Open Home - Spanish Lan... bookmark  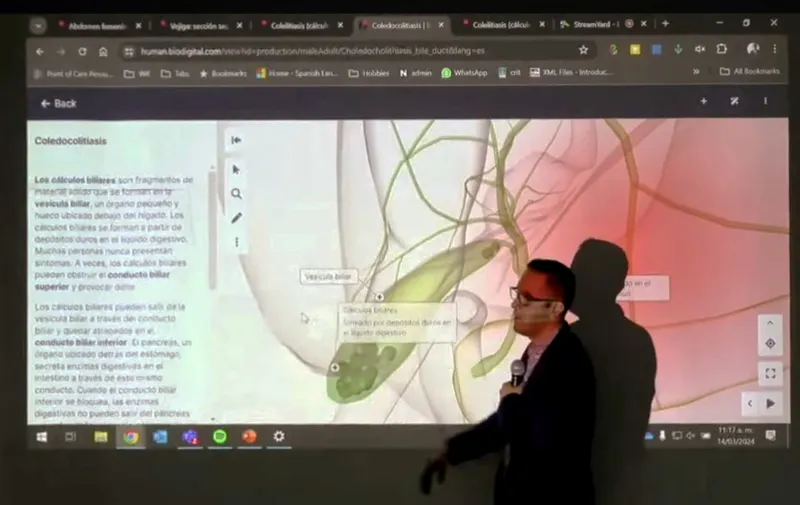tap(297, 73)
